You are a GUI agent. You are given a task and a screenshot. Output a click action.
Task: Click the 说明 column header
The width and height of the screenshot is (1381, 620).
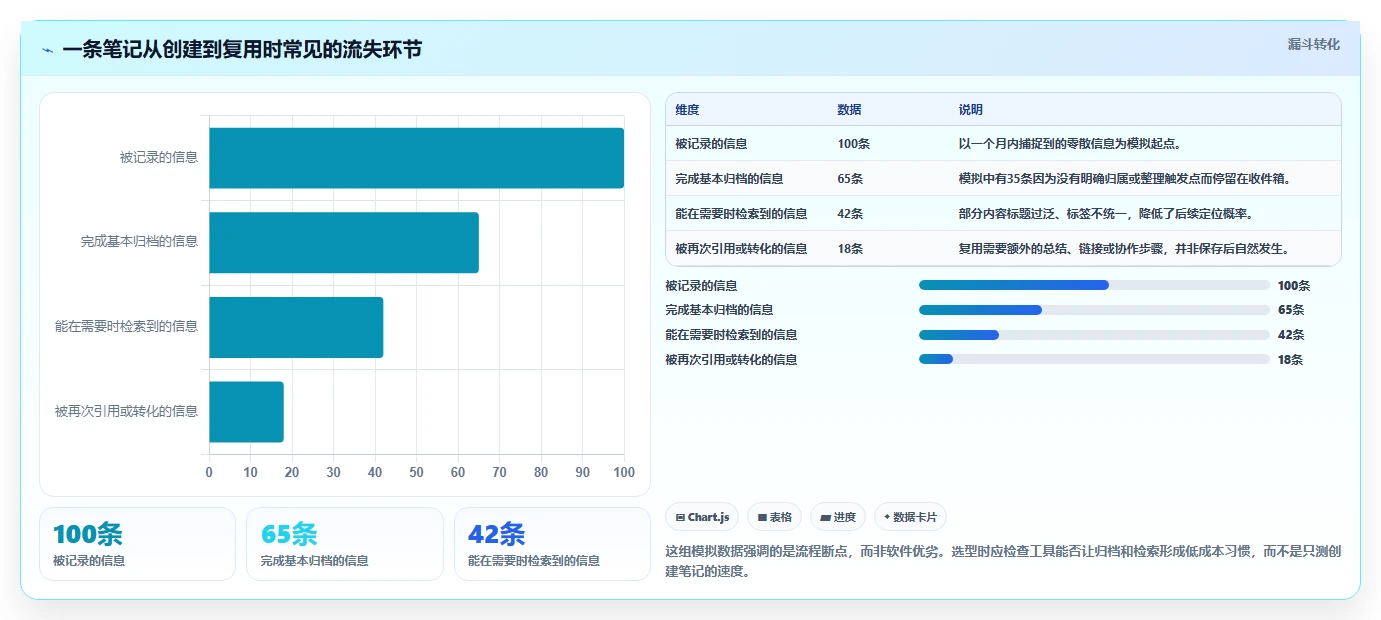click(970, 110)
